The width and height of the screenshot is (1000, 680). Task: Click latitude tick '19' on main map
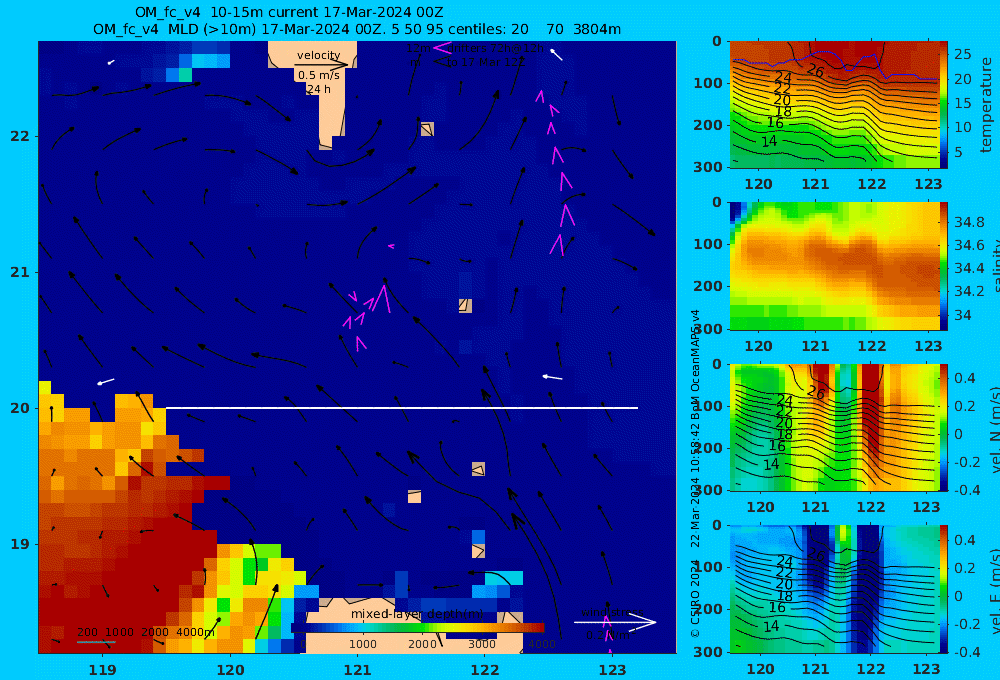click(x=20, y=544)
